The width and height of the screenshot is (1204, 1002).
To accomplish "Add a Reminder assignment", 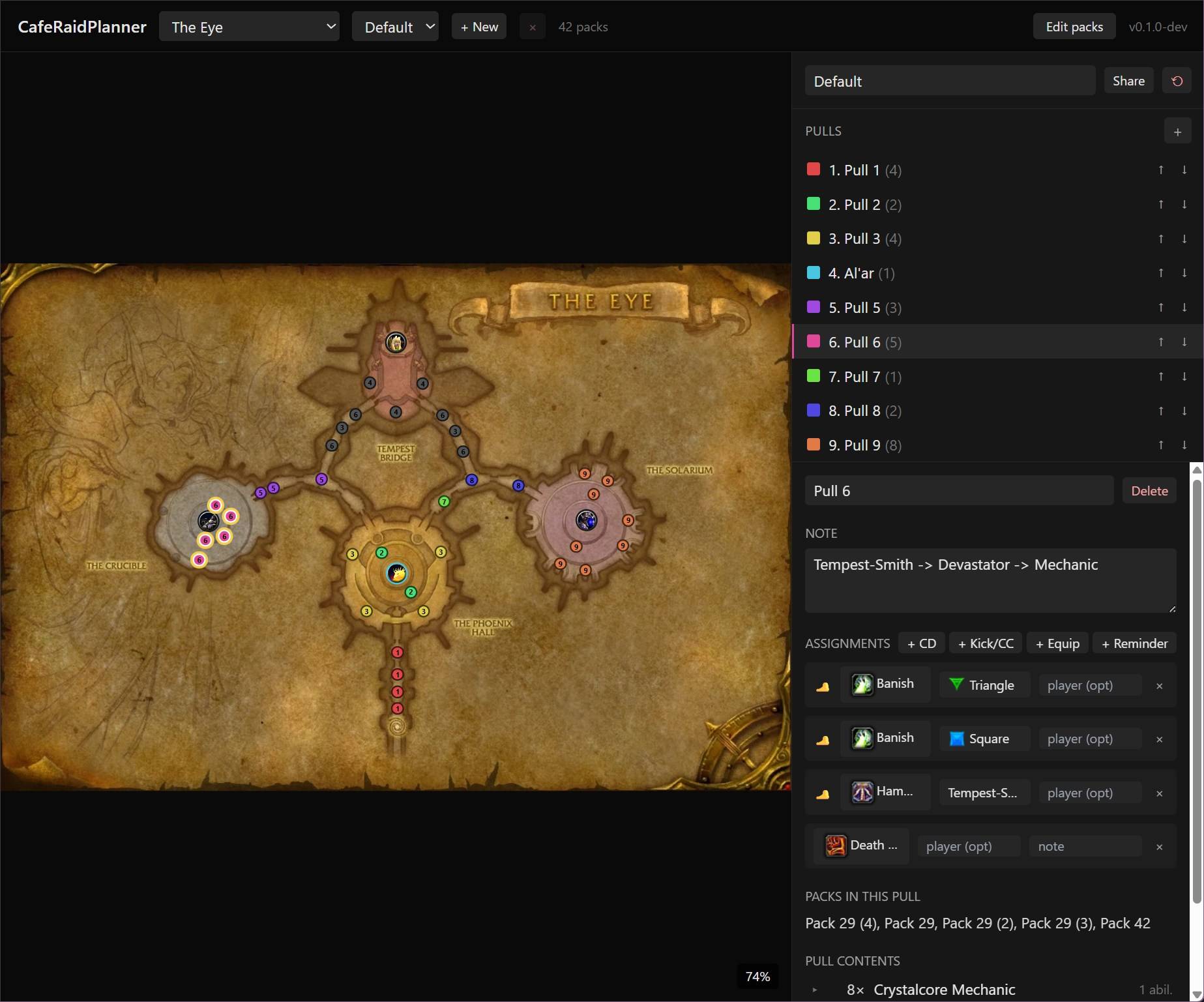I will (1134, 643).
